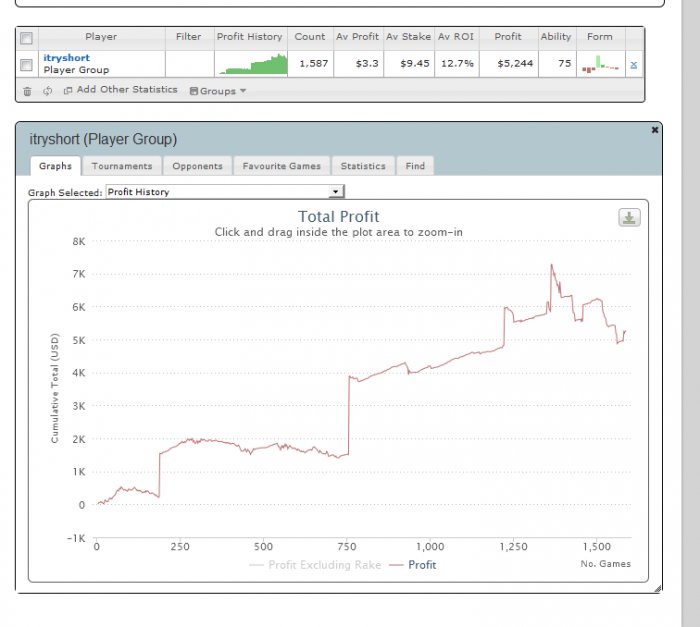Open the Find tab
The height and width of the screenshot is (627, 700).
(415, 166)
